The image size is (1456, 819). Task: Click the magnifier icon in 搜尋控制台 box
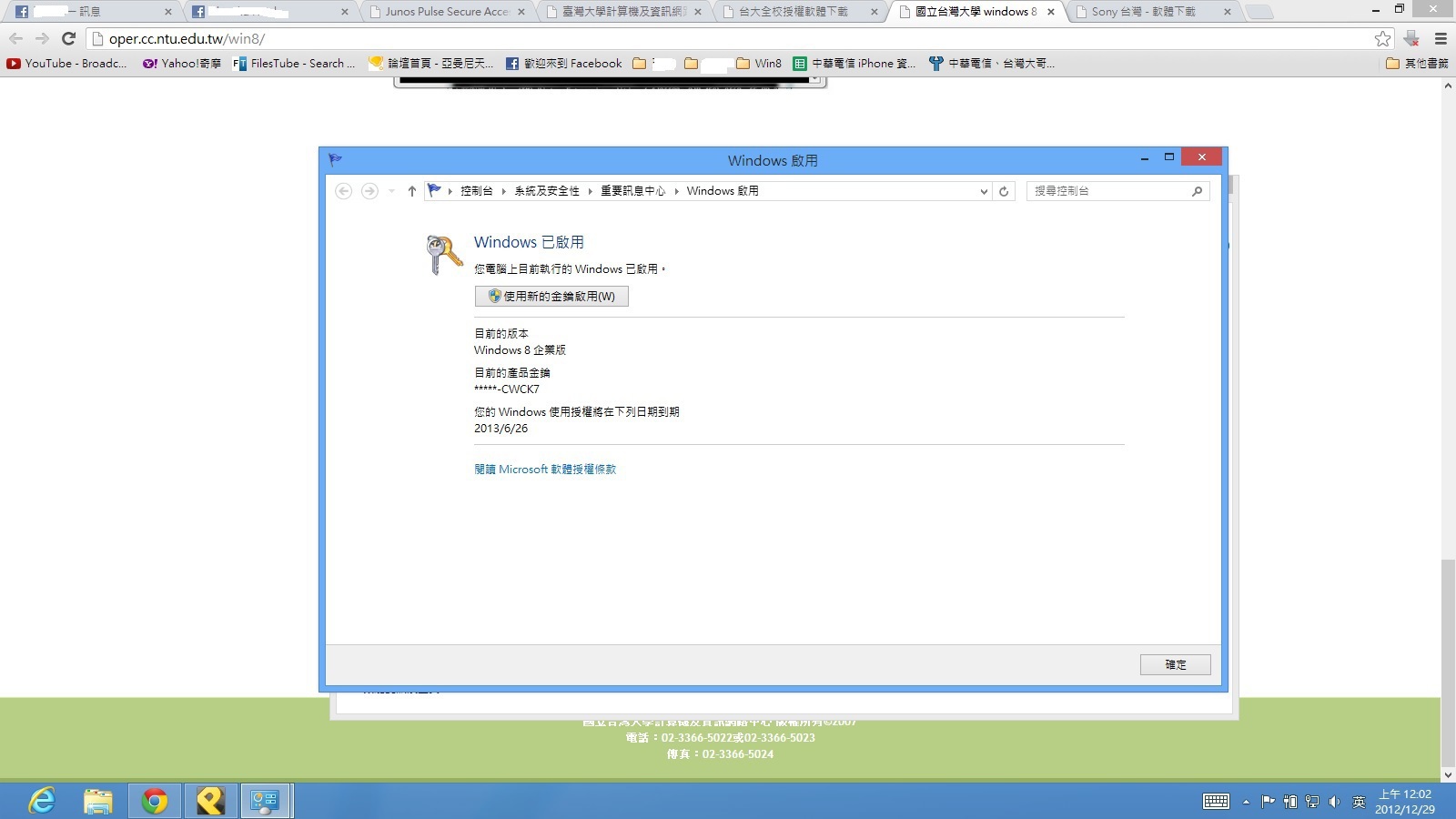(x=1197, y=191)
